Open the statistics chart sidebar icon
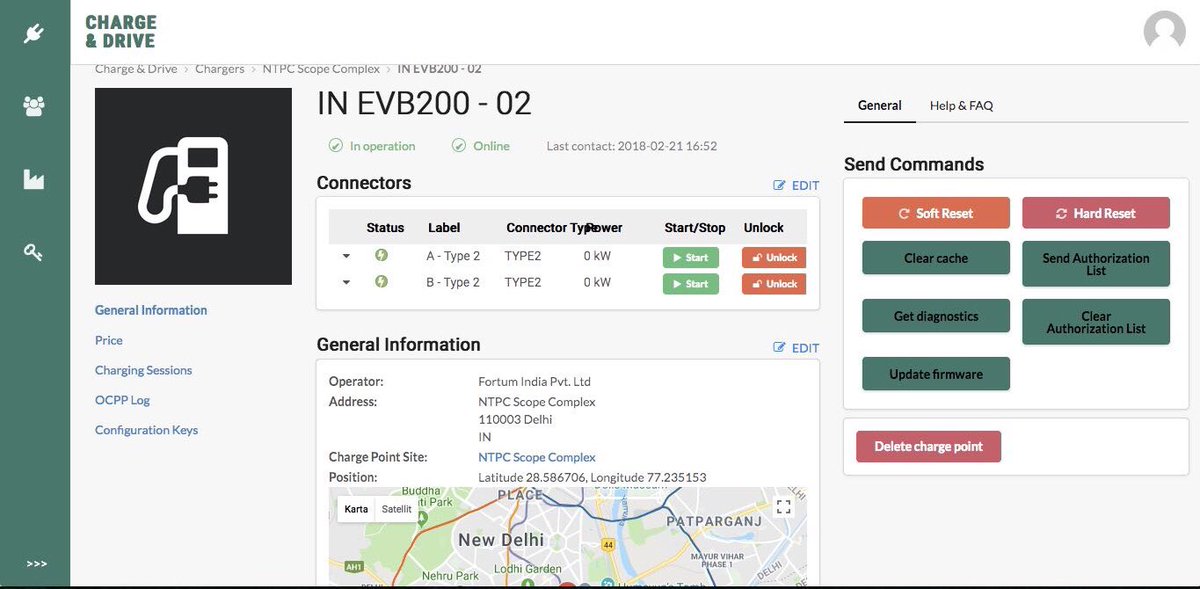This screenshot has height=589, width=1200. [34, 179]
